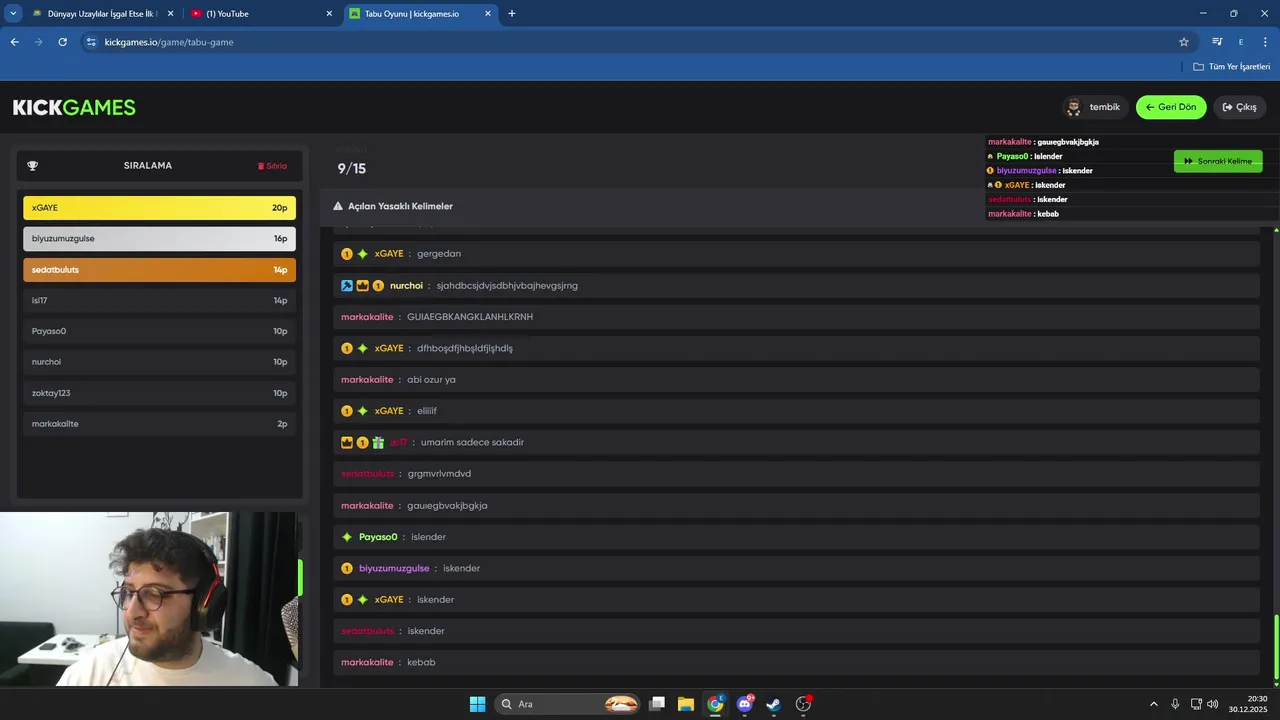
Task: Click markakalite kebab line in overlay chat
Action: [x=1023, y=214]
